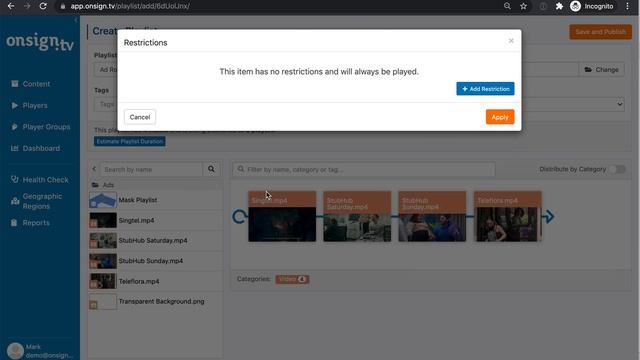This screenshot has width=640, height=360.
Task: Open Content in the sidebar
Action: (x=36, y=84)
